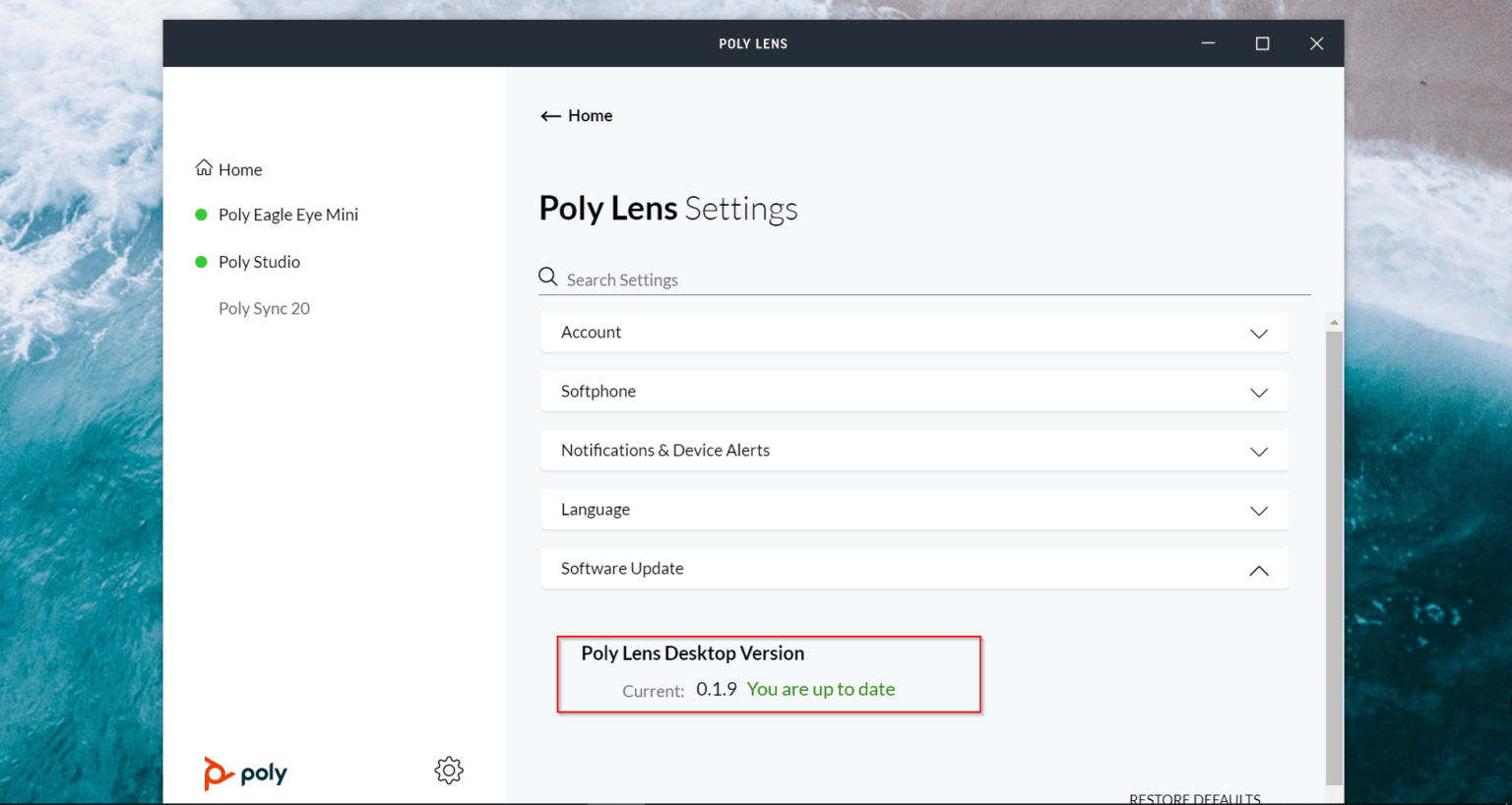Image resolution: width=1512 pixels, height=805 pixels.
Task: Click the green dot beside Poly Eagle Eye Mini
Action: point(201,214)
